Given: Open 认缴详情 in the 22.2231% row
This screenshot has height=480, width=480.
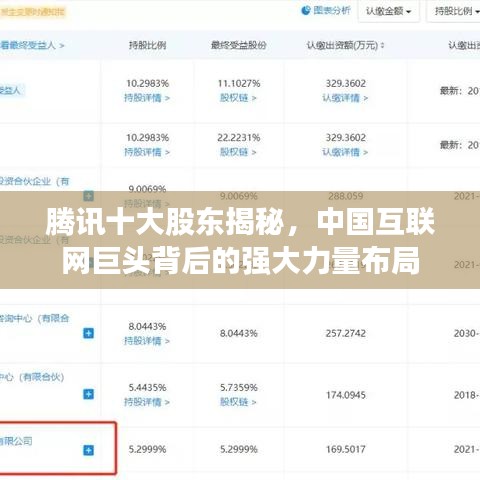Looking at the screenshot, I should (x=345, y=152).
